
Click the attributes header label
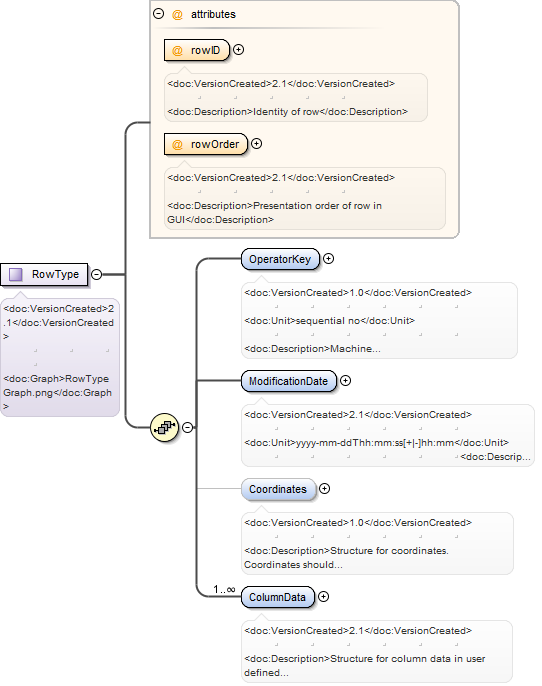(213, 14)
